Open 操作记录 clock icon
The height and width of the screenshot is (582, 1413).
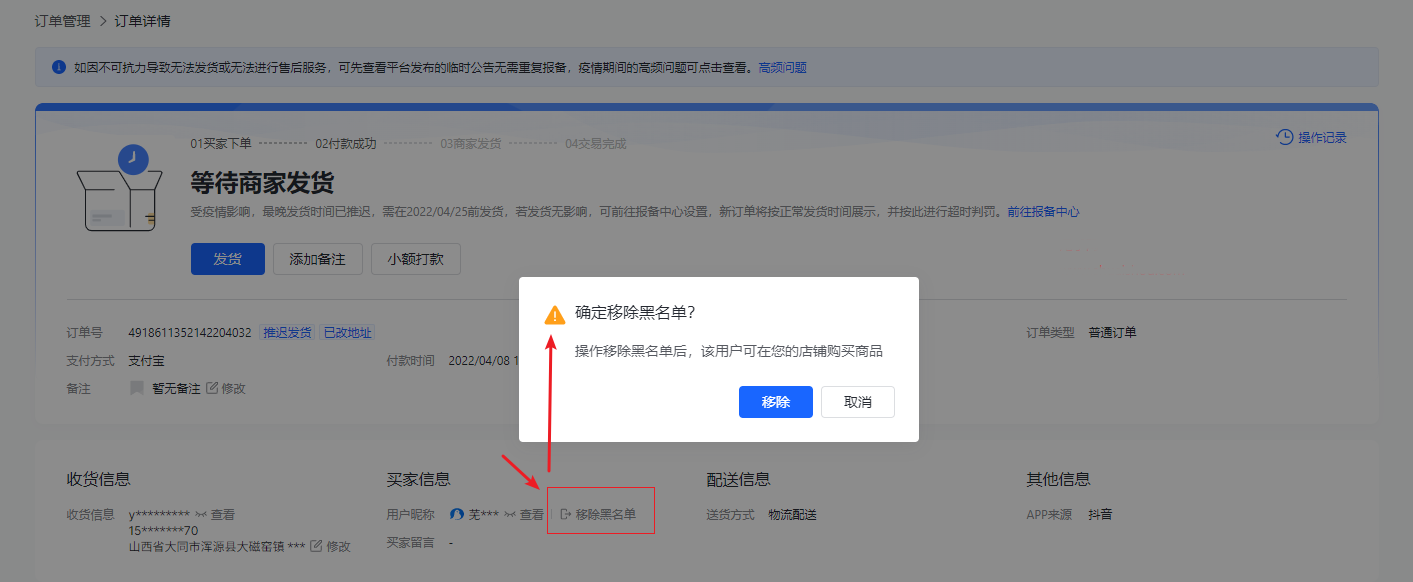[1285, 137]
